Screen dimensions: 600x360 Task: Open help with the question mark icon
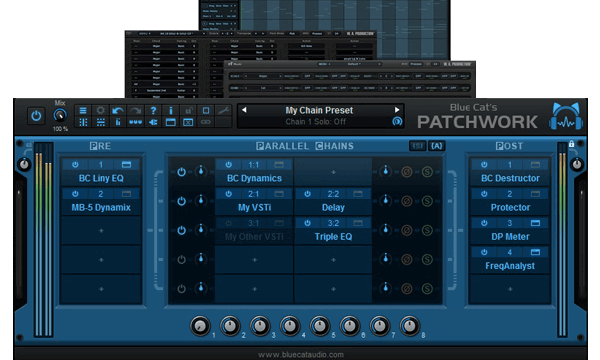[x=153, y=111]
